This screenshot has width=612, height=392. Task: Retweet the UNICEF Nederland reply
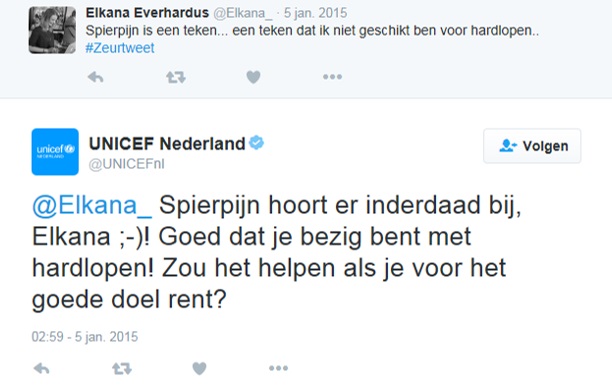click(x=122, y=368)
